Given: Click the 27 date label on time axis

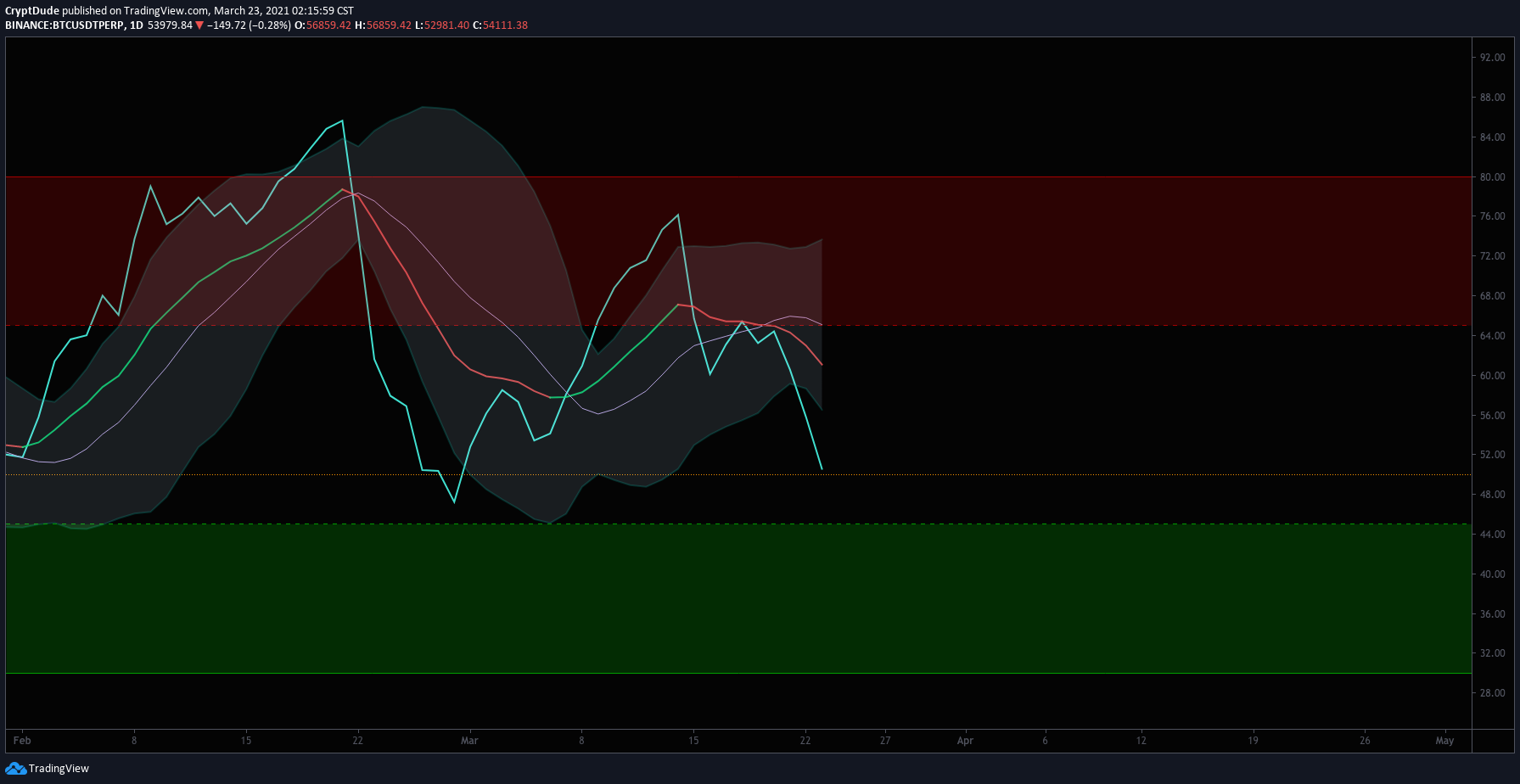Looking at the screenshot, I should click(x=885, y=741).
